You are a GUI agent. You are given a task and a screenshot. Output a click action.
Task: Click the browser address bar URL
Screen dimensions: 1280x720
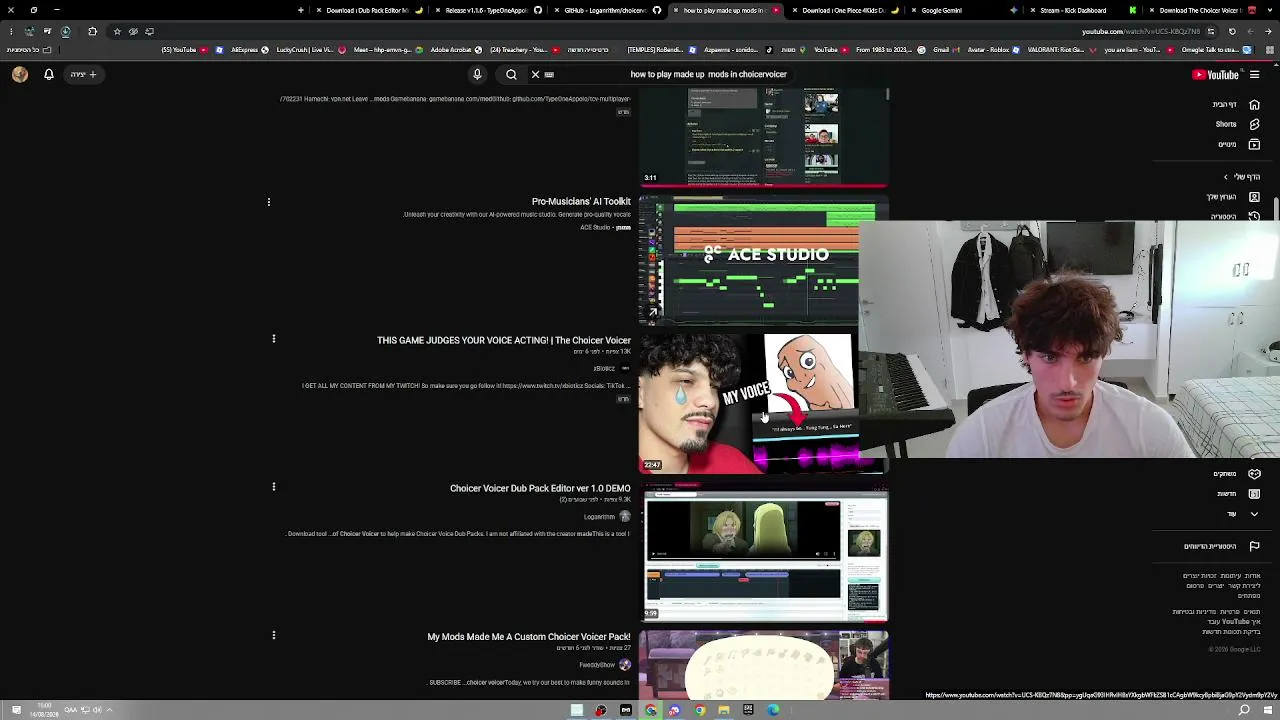(1140, 31)
